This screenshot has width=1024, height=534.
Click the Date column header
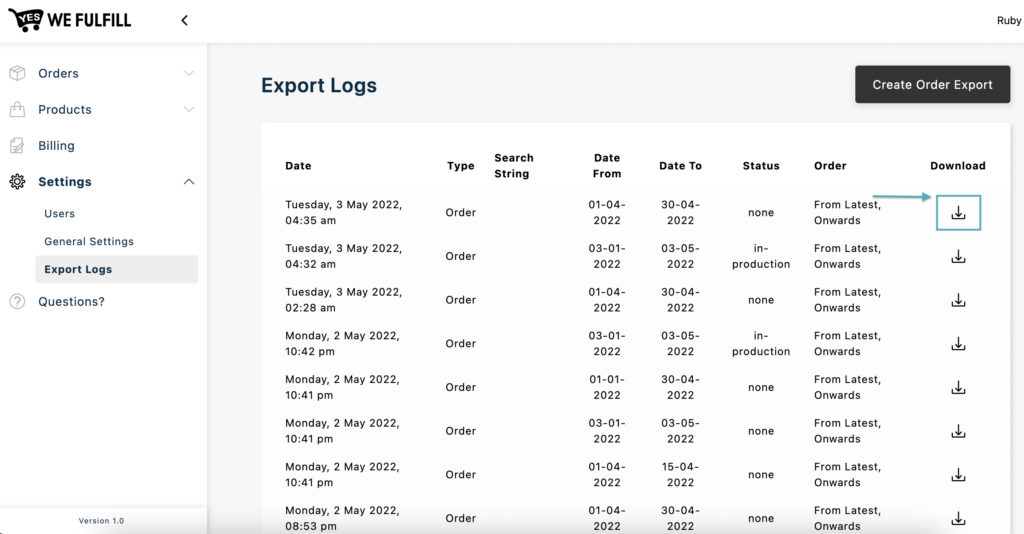coord(298,166)
